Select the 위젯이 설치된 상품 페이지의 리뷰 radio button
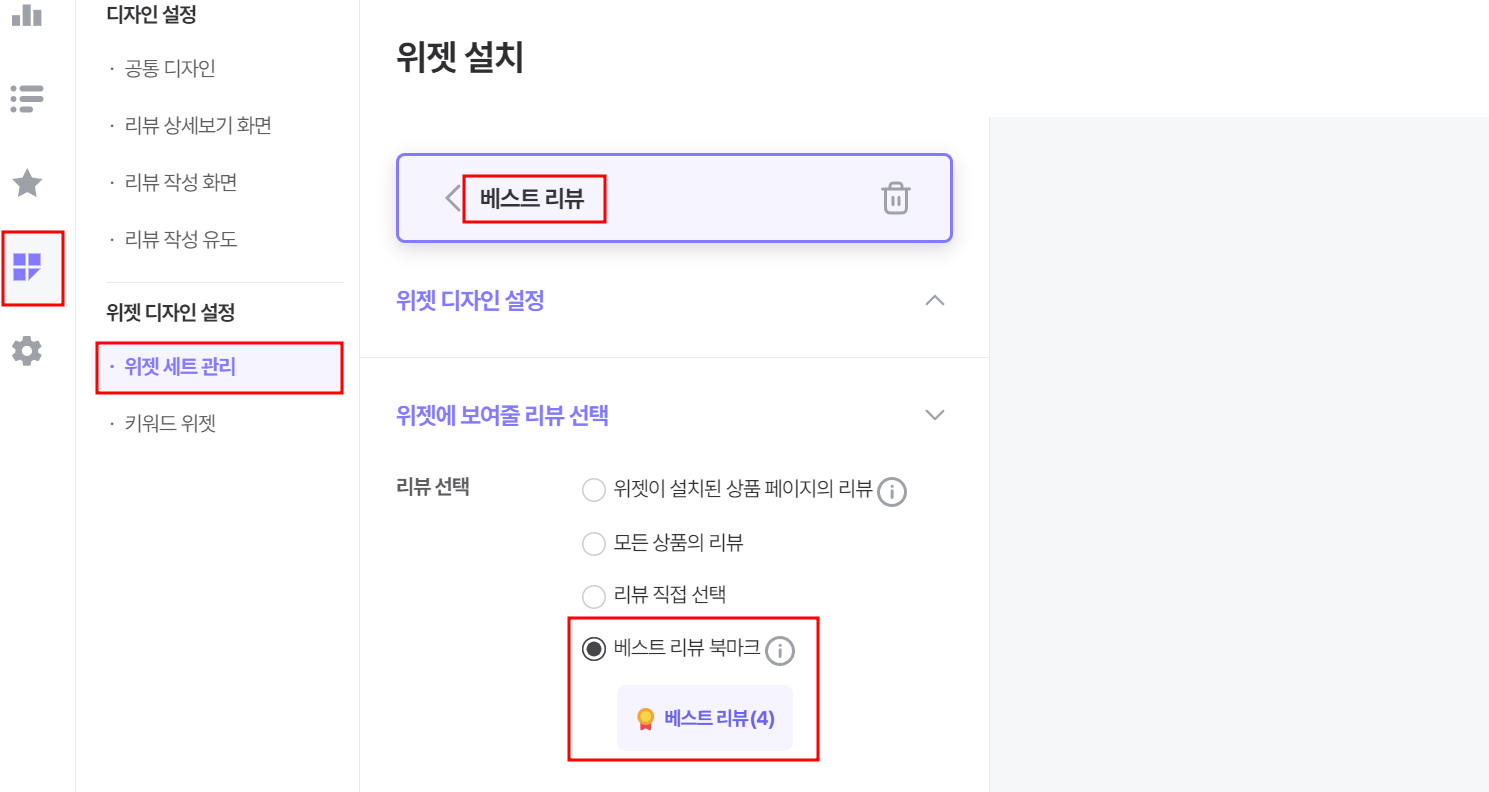 point(594,490)
